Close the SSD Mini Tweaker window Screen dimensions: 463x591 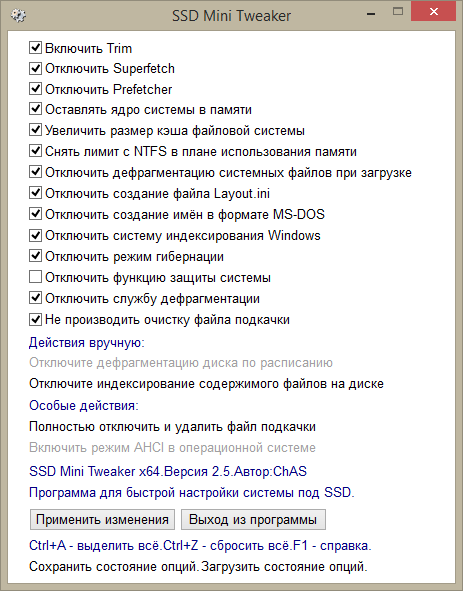pos(434,12)
